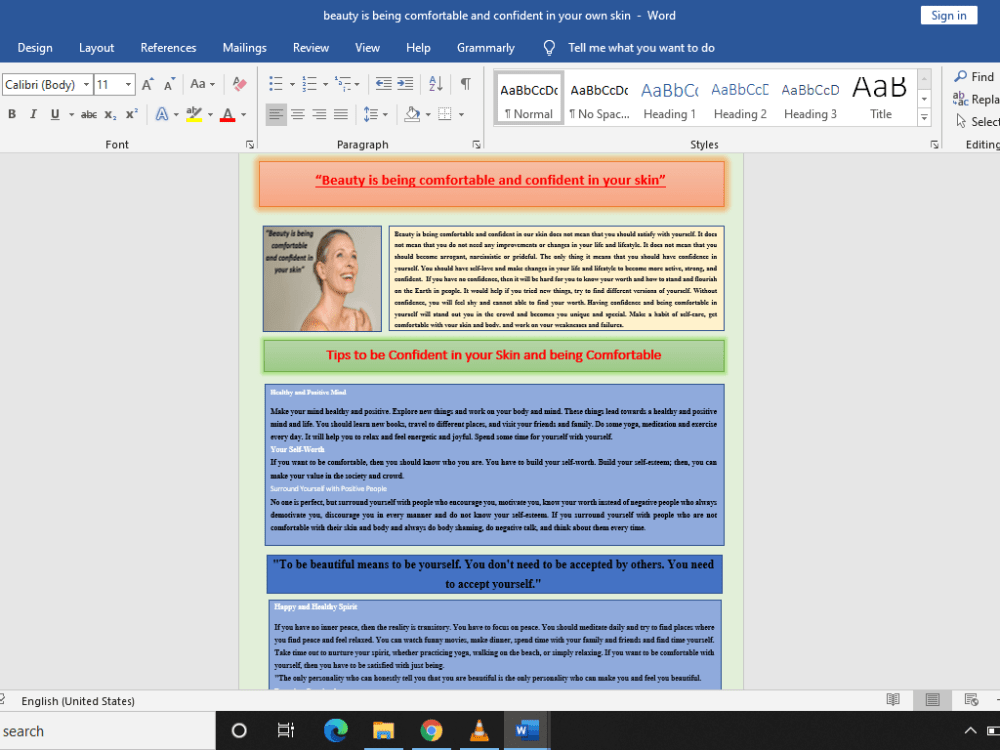The width and height of the screenshot is (1000, 750).
Task: Toggle Italic formatting
Action: (33, 114)
